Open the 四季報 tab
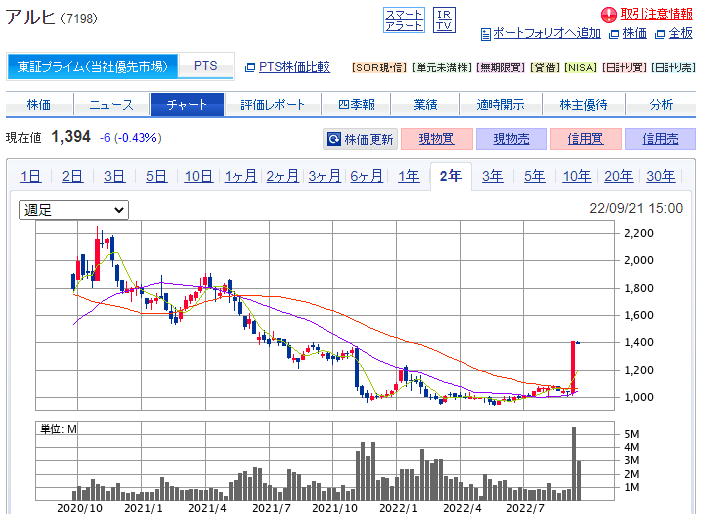 click(356, 105)
